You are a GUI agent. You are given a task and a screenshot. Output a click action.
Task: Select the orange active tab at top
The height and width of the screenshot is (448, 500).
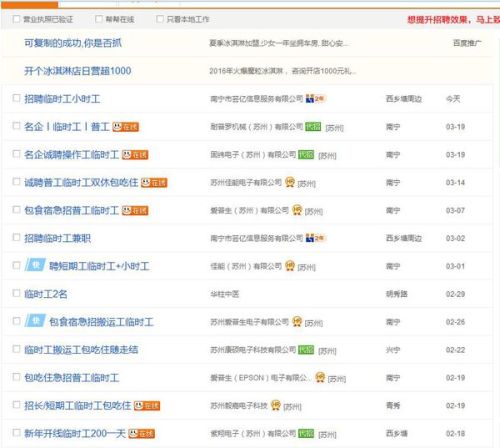coord(29,5)
